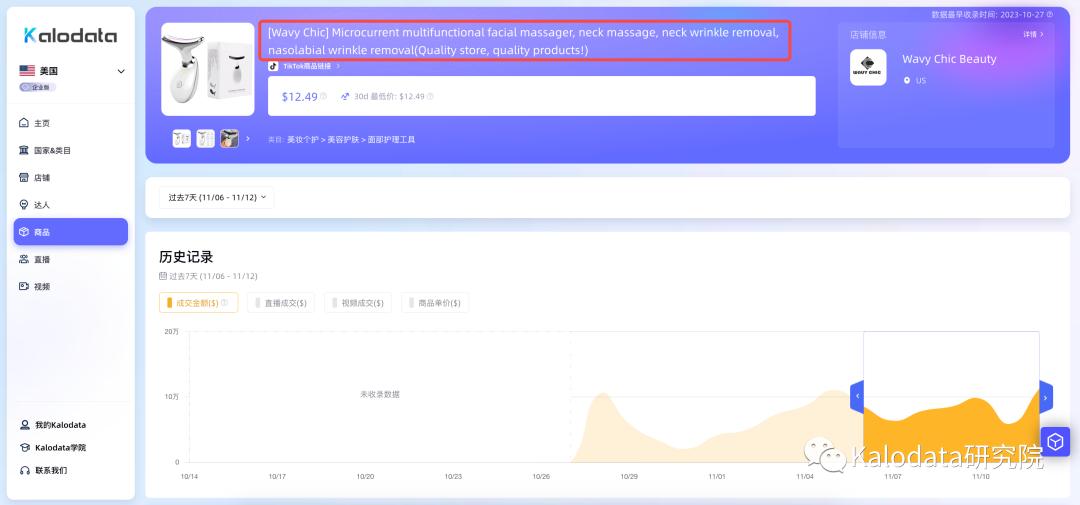The width and height of the screenshot is (1080, 505).
Task: Click info icon in 成交金额($) chip
Action: click(x=224, y=302)
